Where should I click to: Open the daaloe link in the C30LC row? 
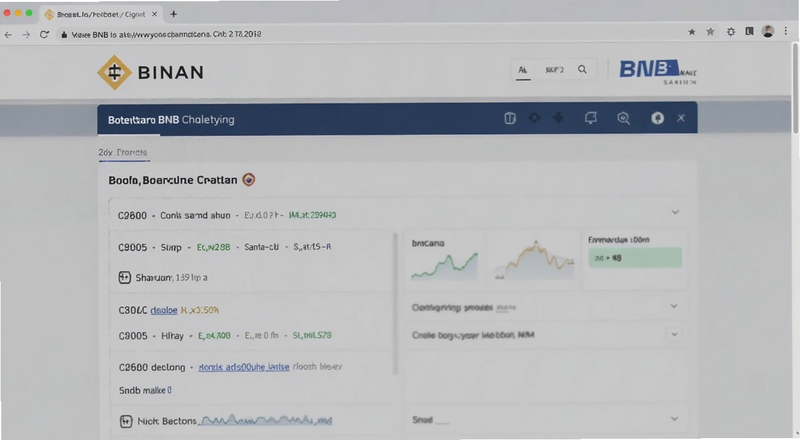click(164, 310)
